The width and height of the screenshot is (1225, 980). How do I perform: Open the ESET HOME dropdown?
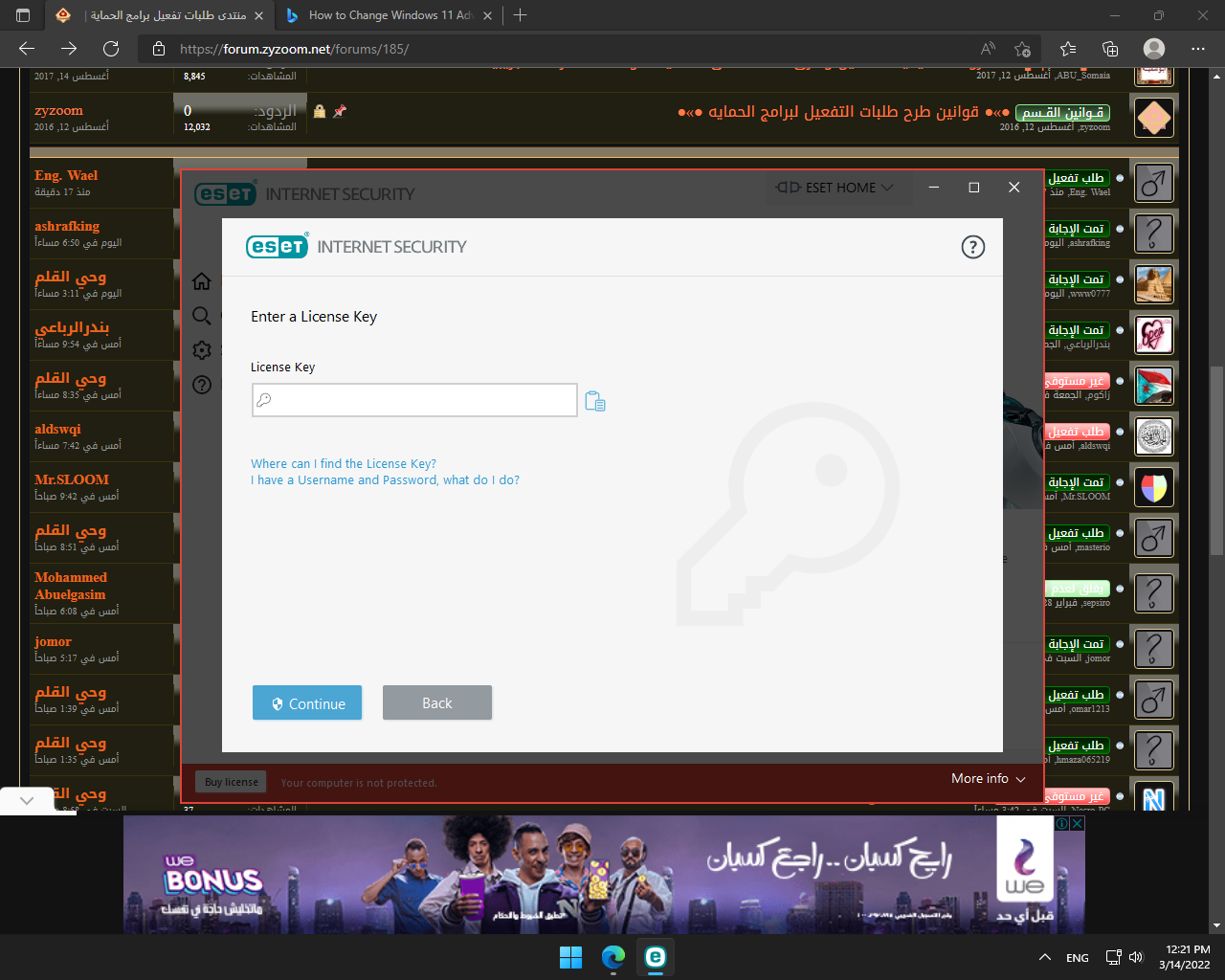click(x=835, y=188)
